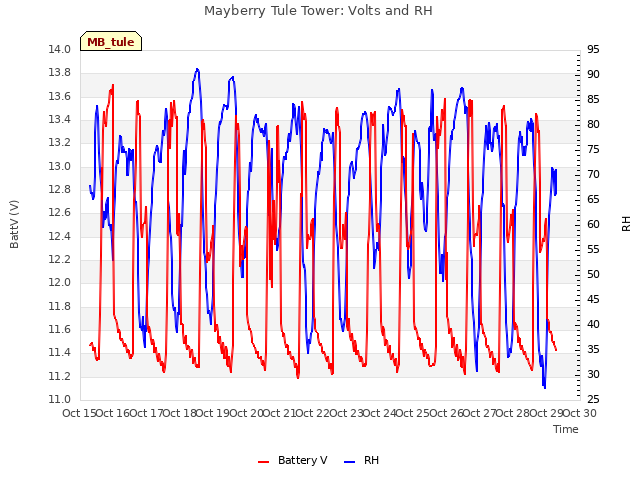Click the 70 right axis tick

click(593, 174)
